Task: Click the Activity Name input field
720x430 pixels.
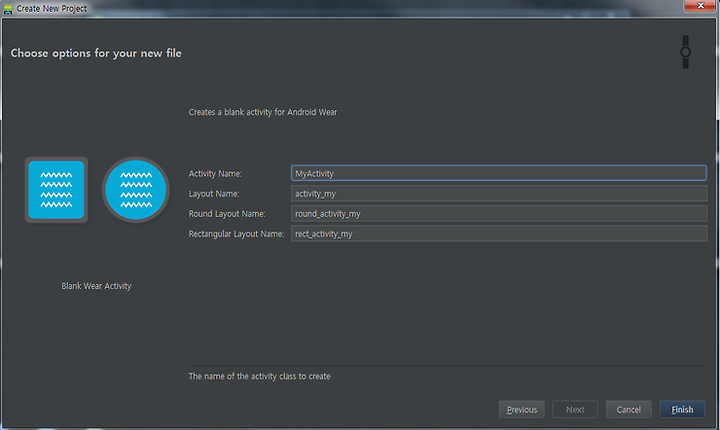Action: pos(499,173)
